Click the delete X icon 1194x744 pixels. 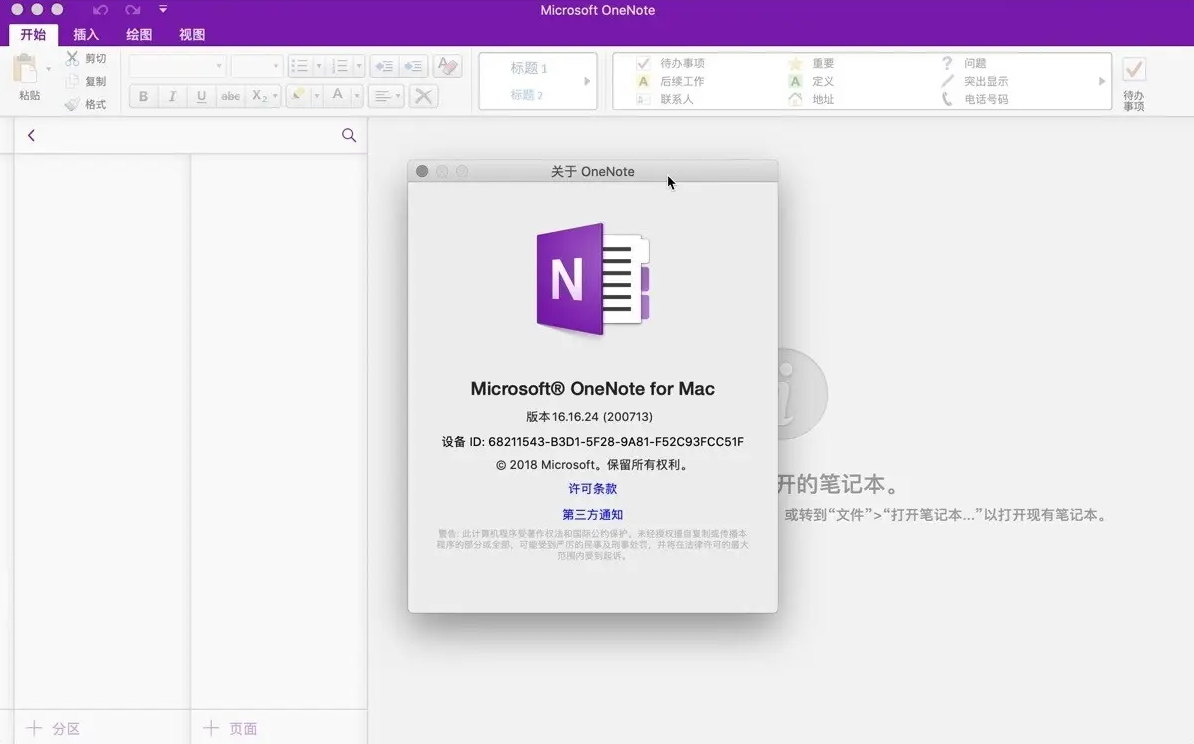point(423,96)
